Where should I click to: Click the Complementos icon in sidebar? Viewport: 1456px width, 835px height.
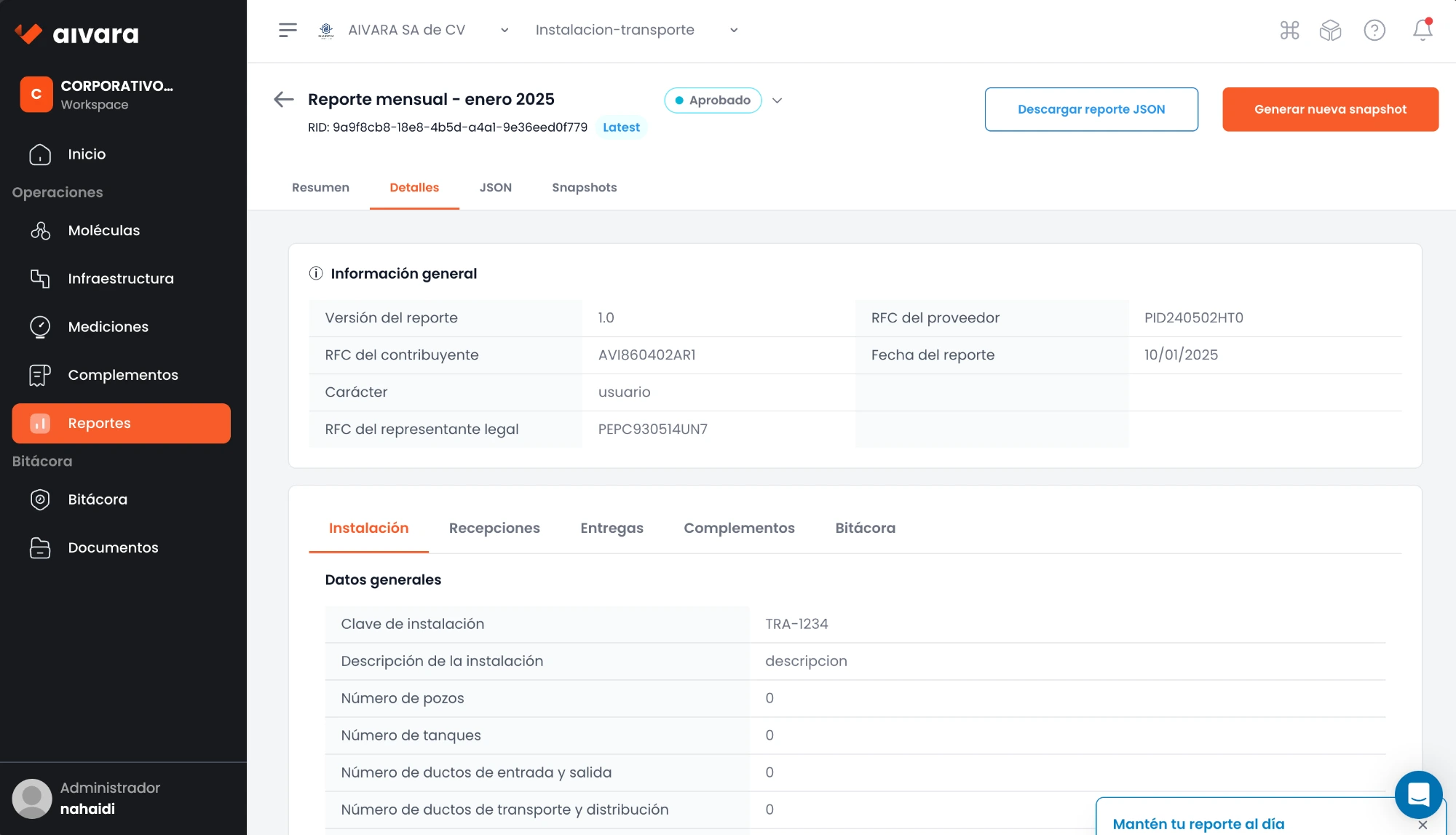point(40,375)
